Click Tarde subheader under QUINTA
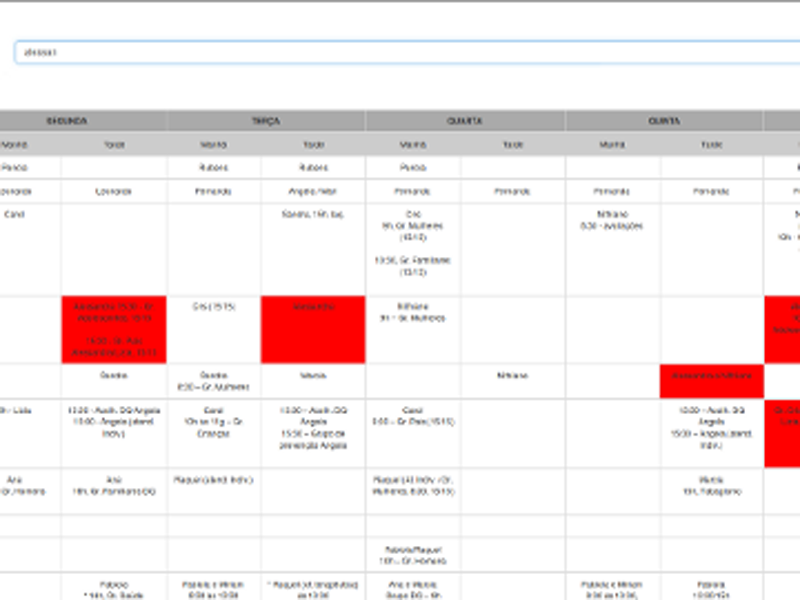Viewport: 800px width, 600px height. 712,144
